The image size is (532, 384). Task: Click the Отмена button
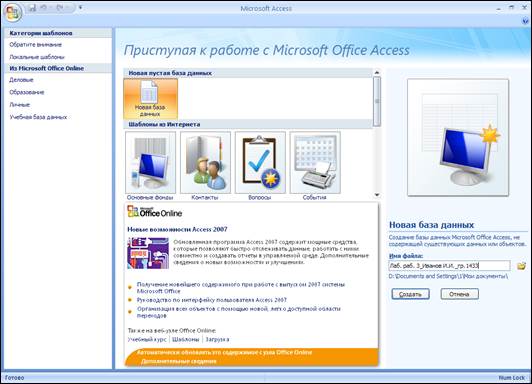[x=460, y=294]
